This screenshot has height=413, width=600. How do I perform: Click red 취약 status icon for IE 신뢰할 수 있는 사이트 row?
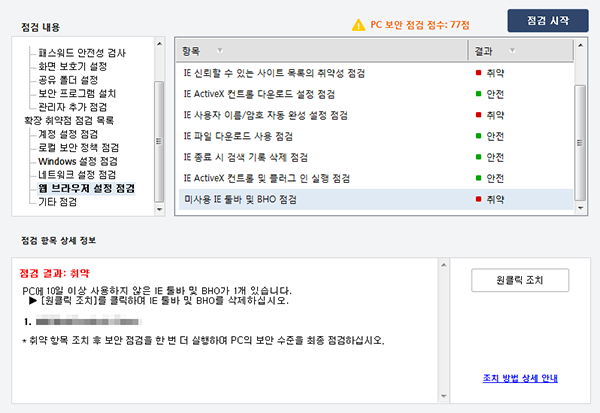[478, 72]
